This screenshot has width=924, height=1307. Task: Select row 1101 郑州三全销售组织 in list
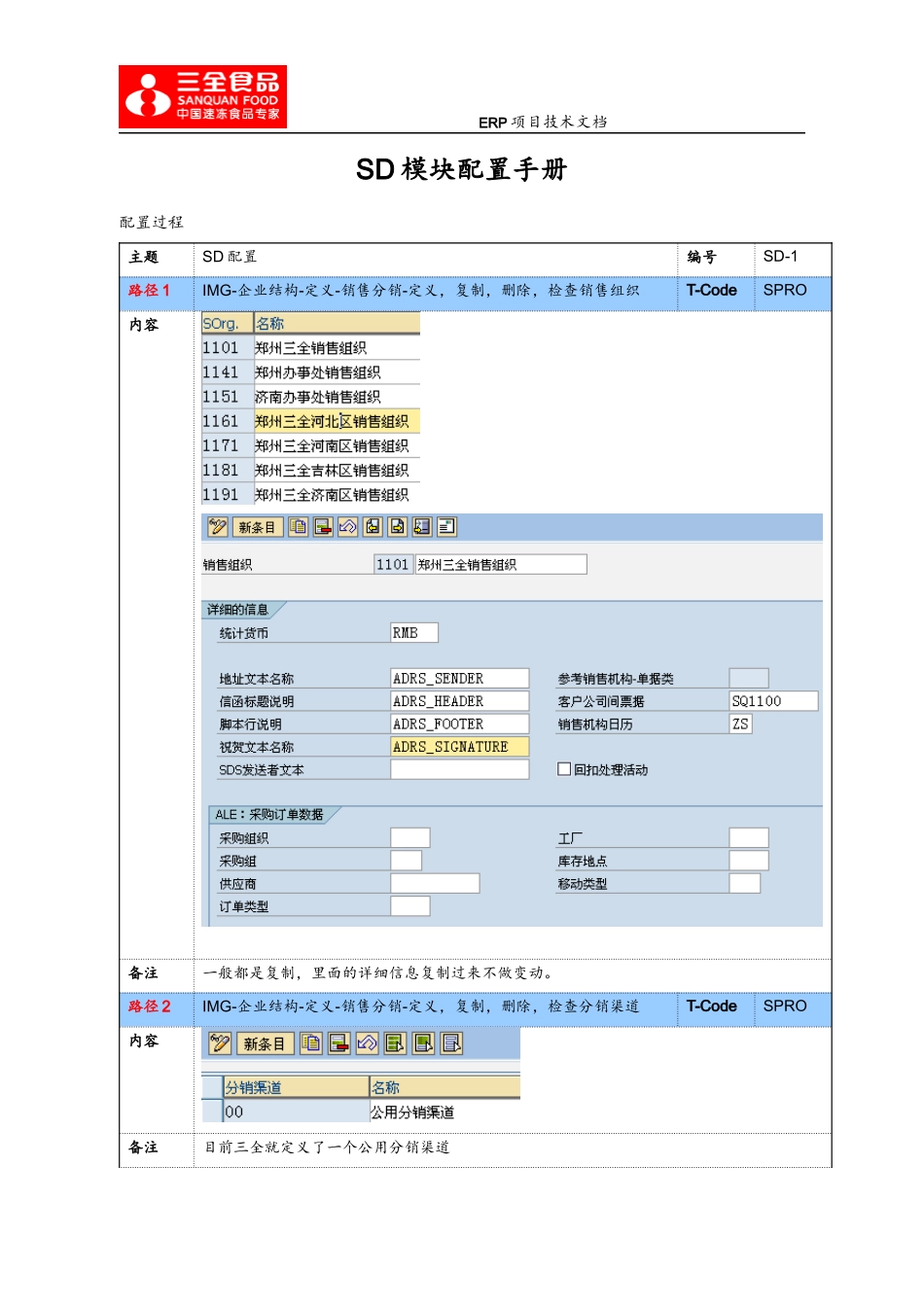310,348
